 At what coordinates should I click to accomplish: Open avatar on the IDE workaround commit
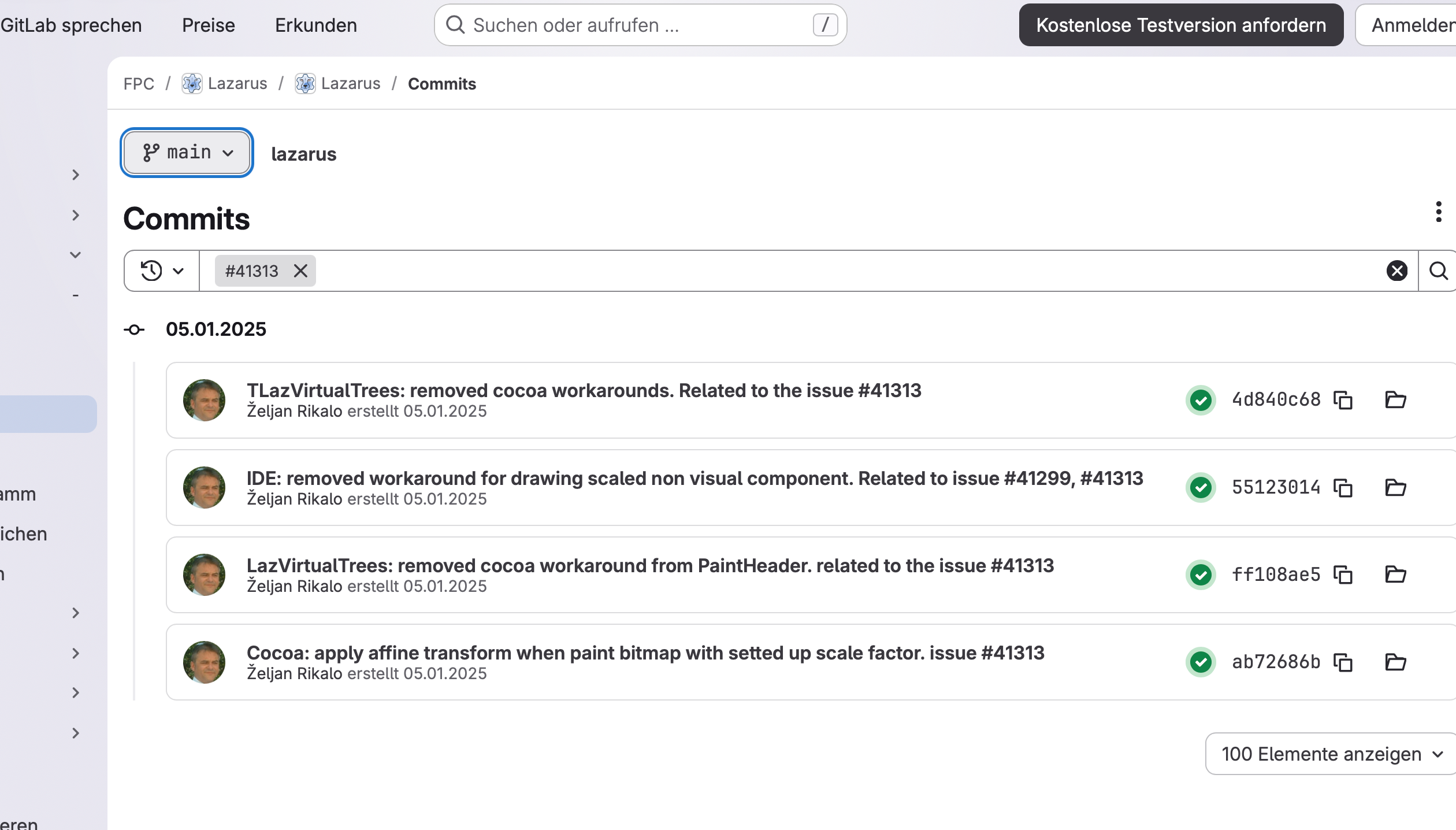[204, 488]
